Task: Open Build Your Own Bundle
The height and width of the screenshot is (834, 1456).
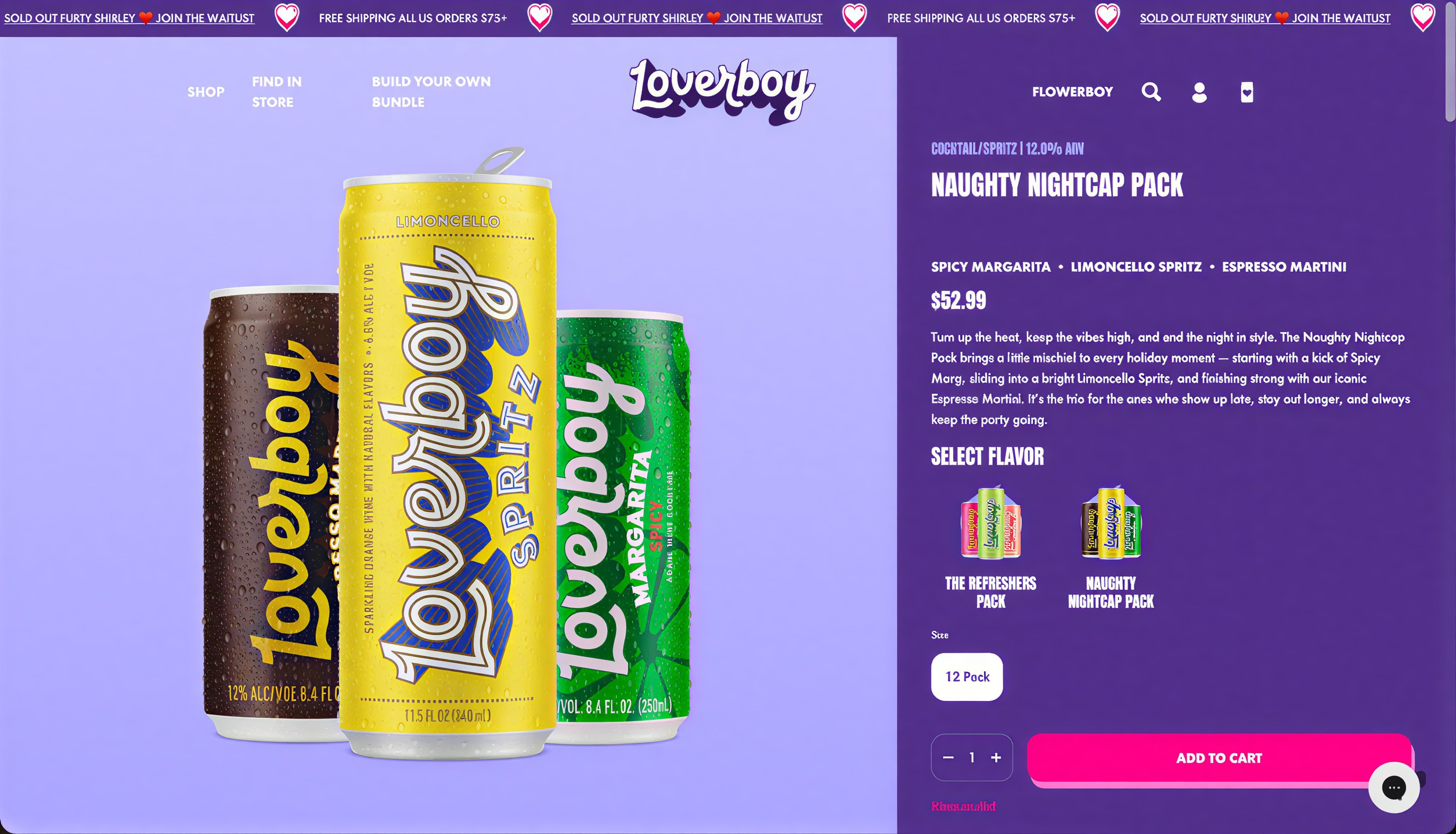Action: 431,92
